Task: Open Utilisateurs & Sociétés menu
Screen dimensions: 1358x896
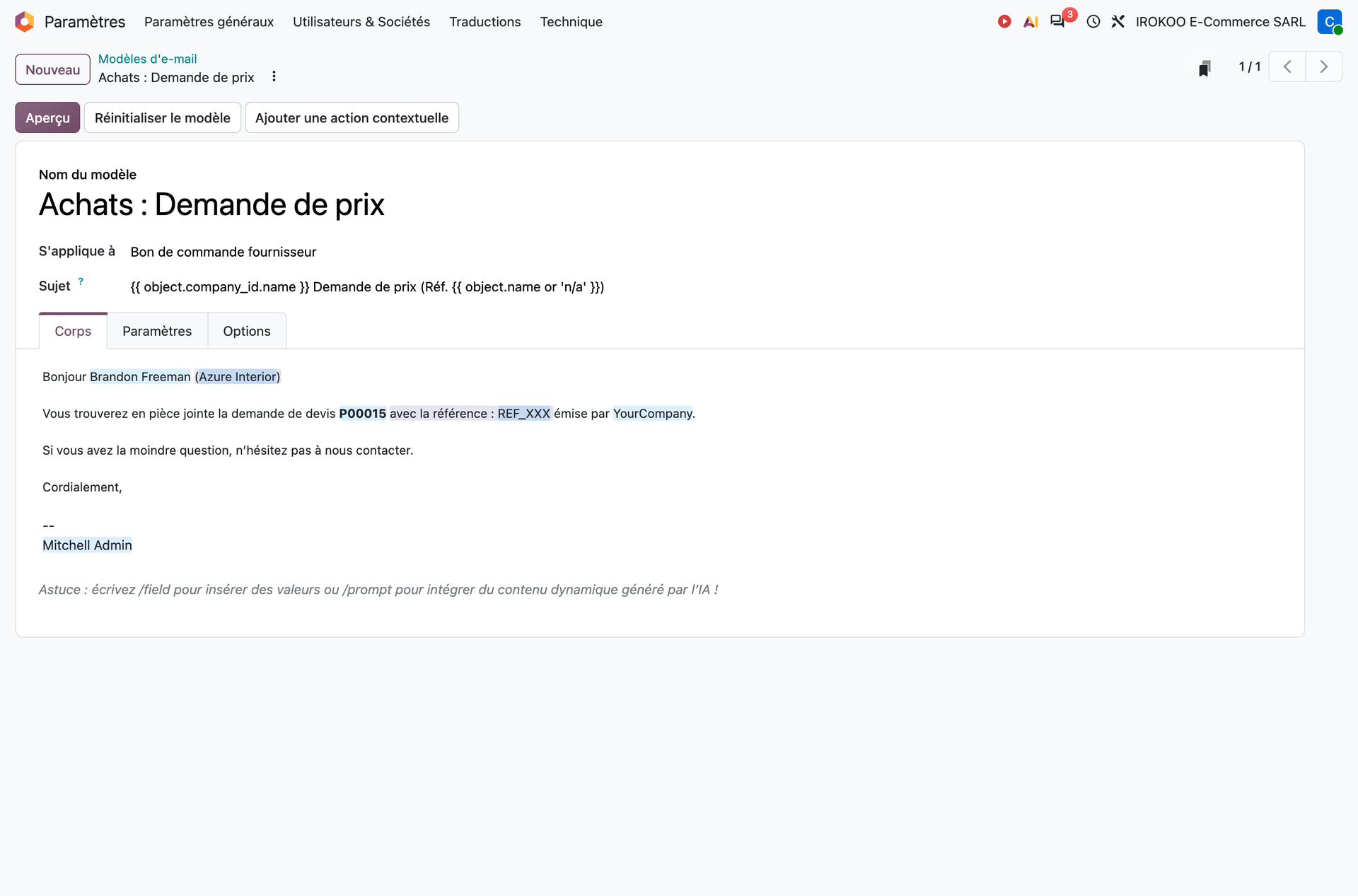Action: pos(361,22)
